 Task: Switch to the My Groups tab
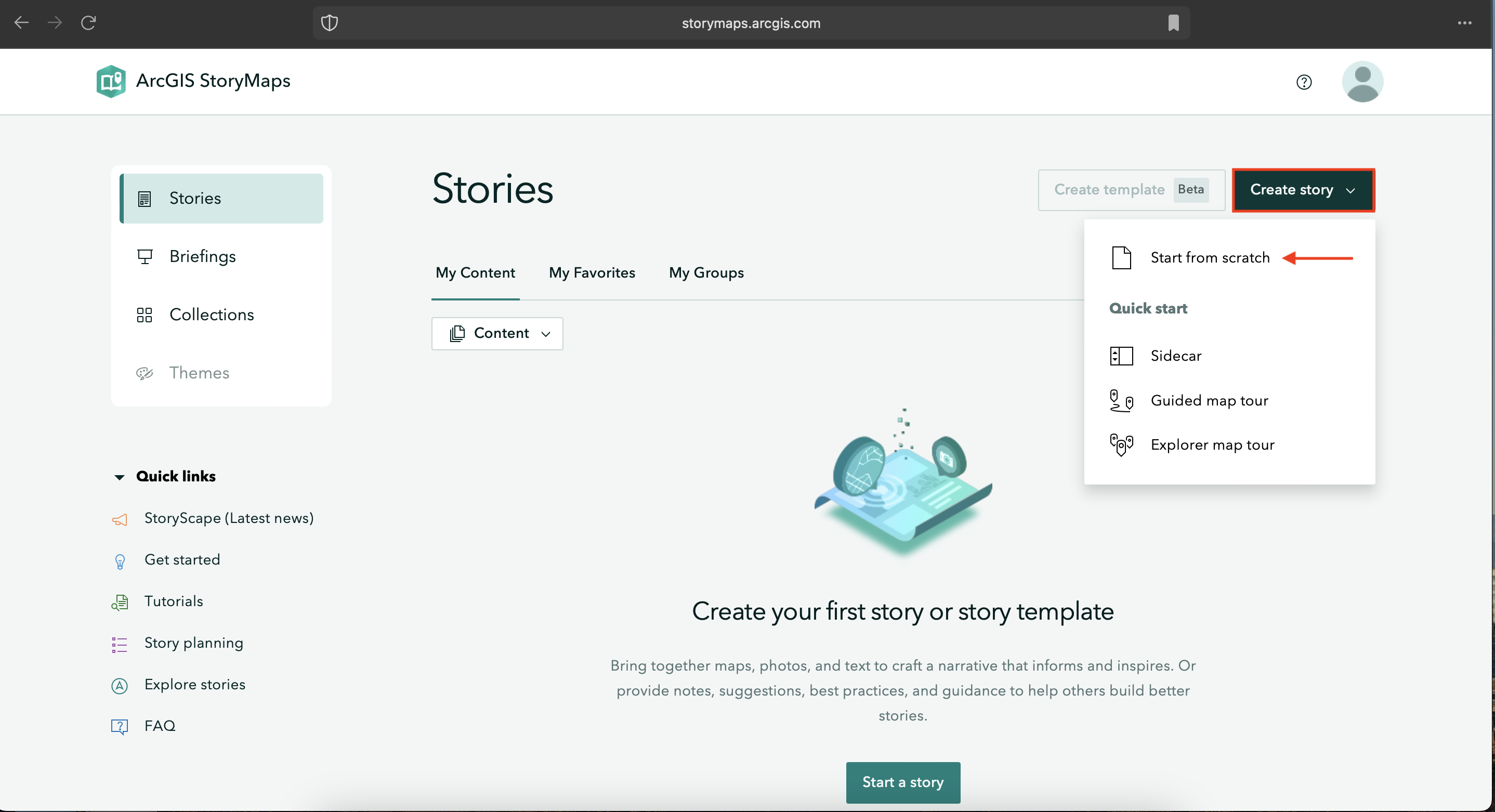point(706,273)
